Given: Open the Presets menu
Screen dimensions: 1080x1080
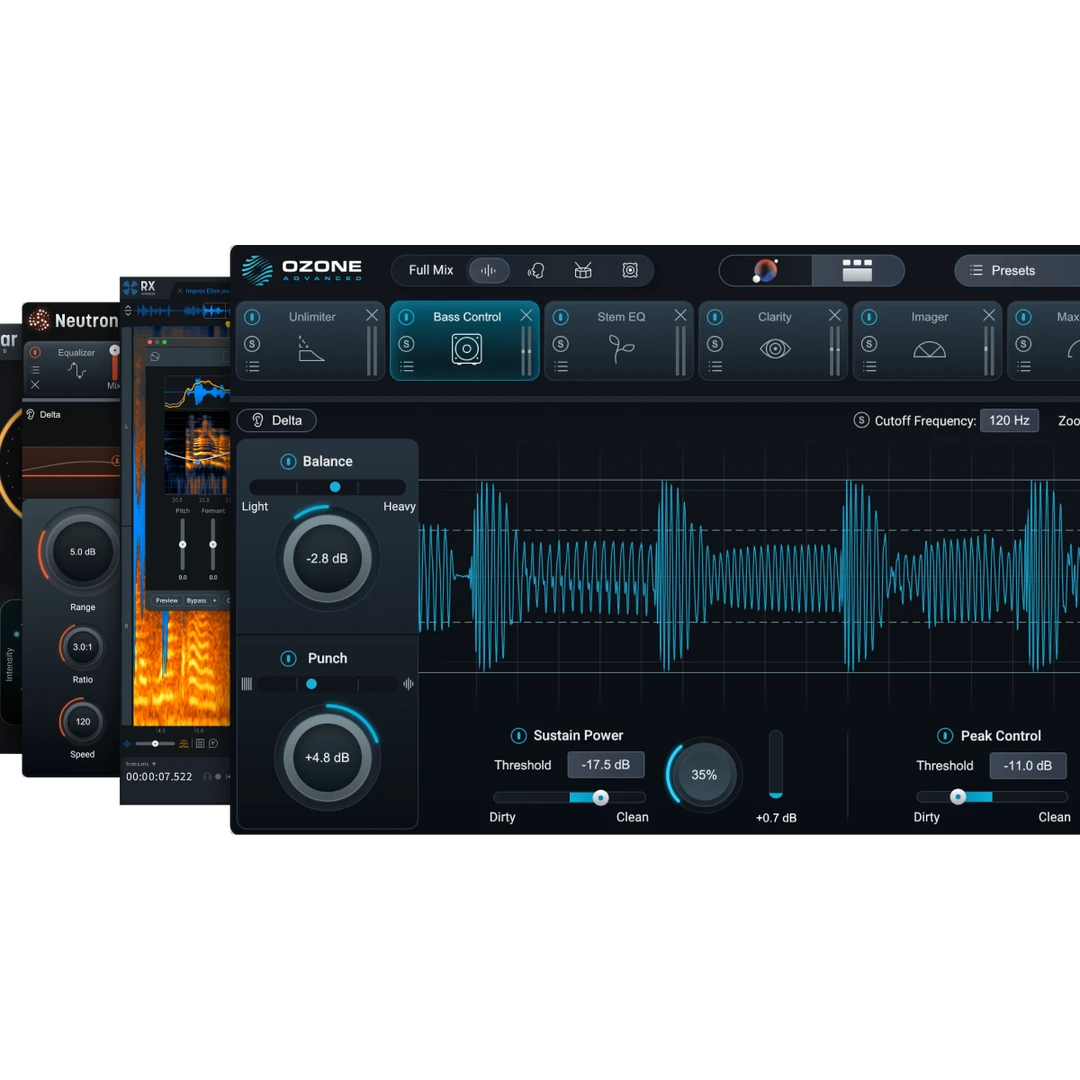Looking at the screenshot, I should (x=1016, y=271).
